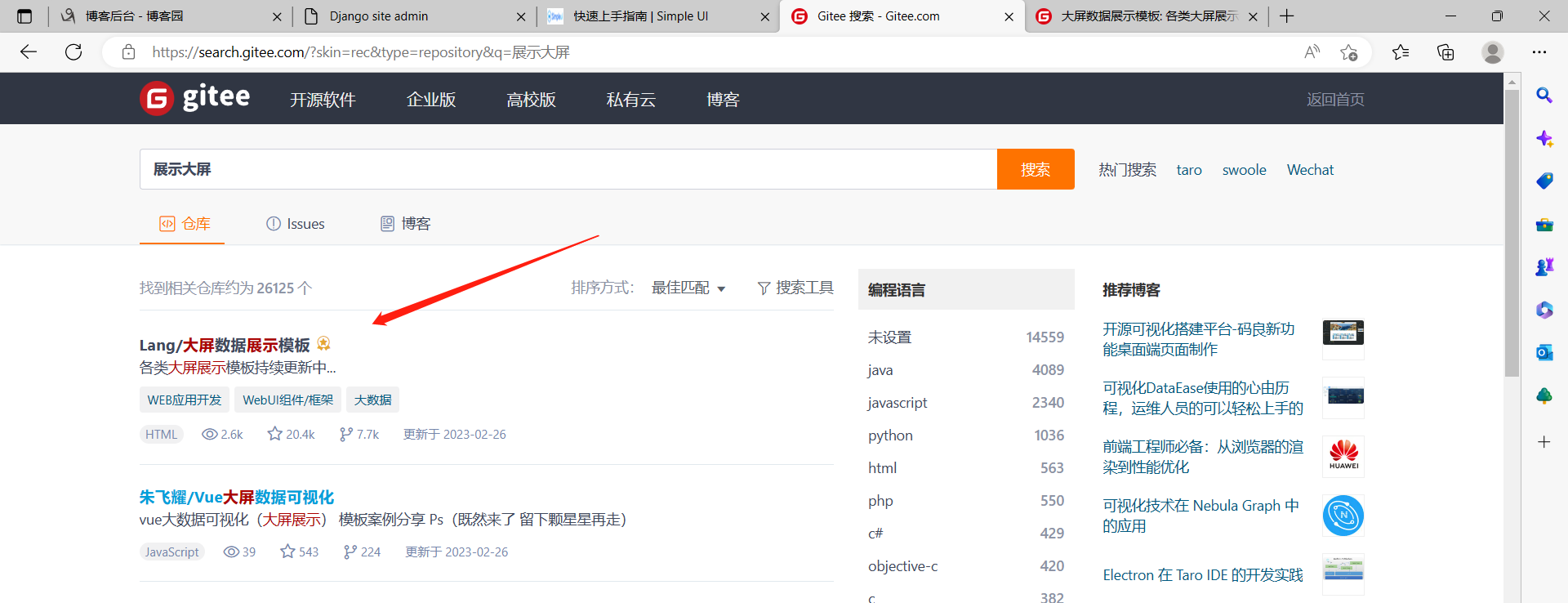Add sidebar app with plus icon
1568x603 pixels.
(x=1544, y=442)
